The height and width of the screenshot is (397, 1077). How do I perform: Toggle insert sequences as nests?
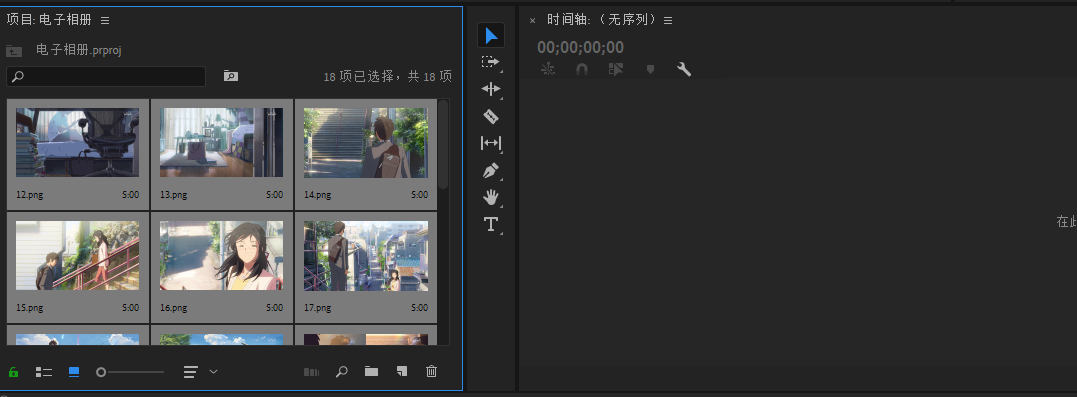pos(547,69)
